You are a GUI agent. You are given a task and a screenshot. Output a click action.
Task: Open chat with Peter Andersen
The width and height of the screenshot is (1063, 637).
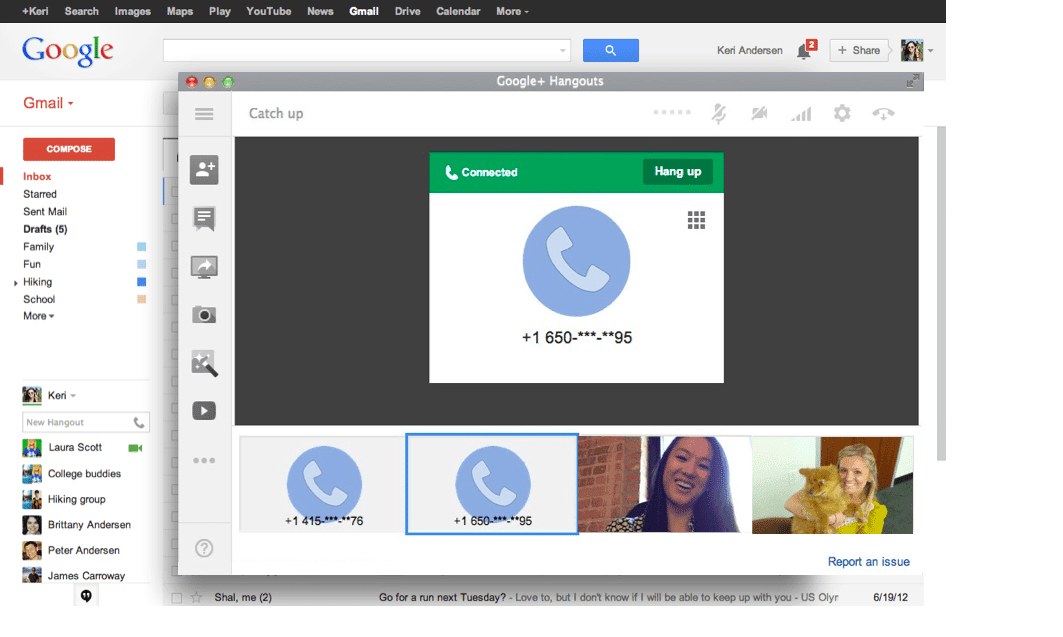tap(83, 550)
